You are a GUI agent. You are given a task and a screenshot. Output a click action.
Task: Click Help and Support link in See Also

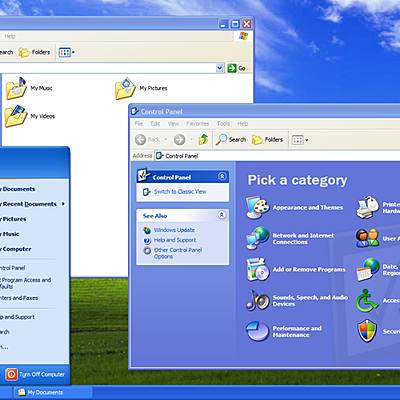pyautogui.click(x=175, y=240)
